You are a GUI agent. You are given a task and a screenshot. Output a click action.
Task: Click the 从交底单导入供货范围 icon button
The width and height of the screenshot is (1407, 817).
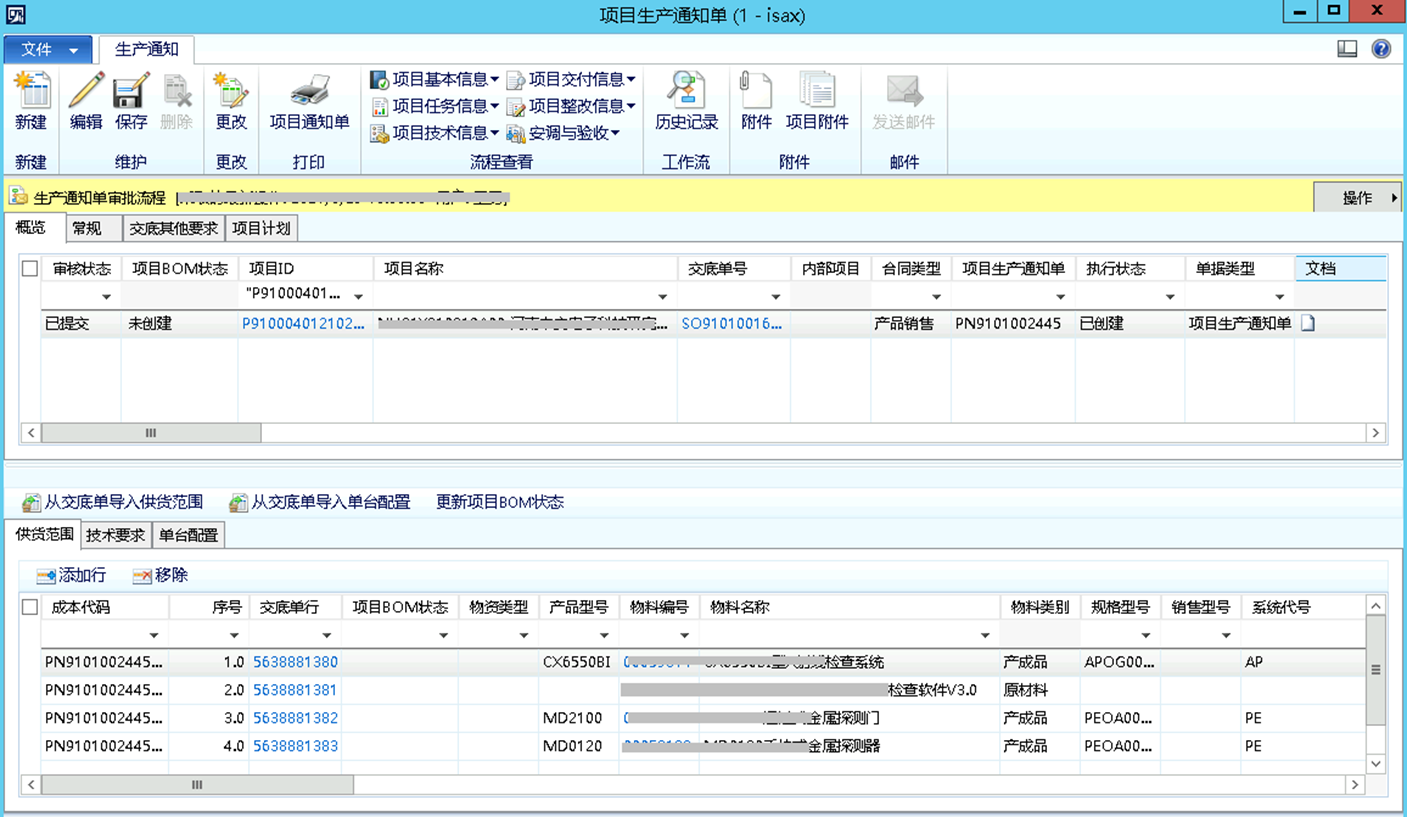32,502
